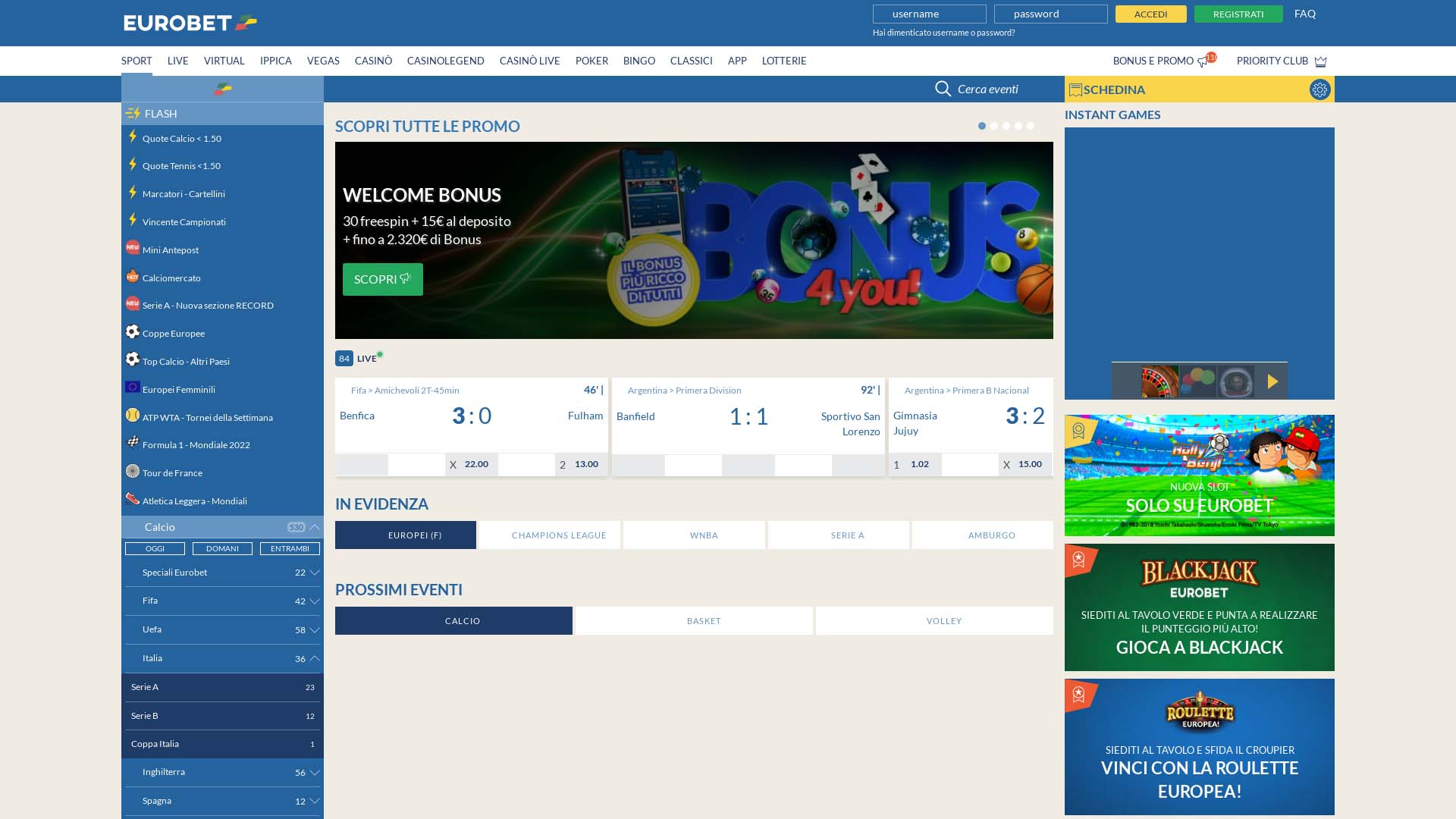Screen dimensions: 1456x819
Task: Select the DOMANI day filter
Action: click(222, 548)
